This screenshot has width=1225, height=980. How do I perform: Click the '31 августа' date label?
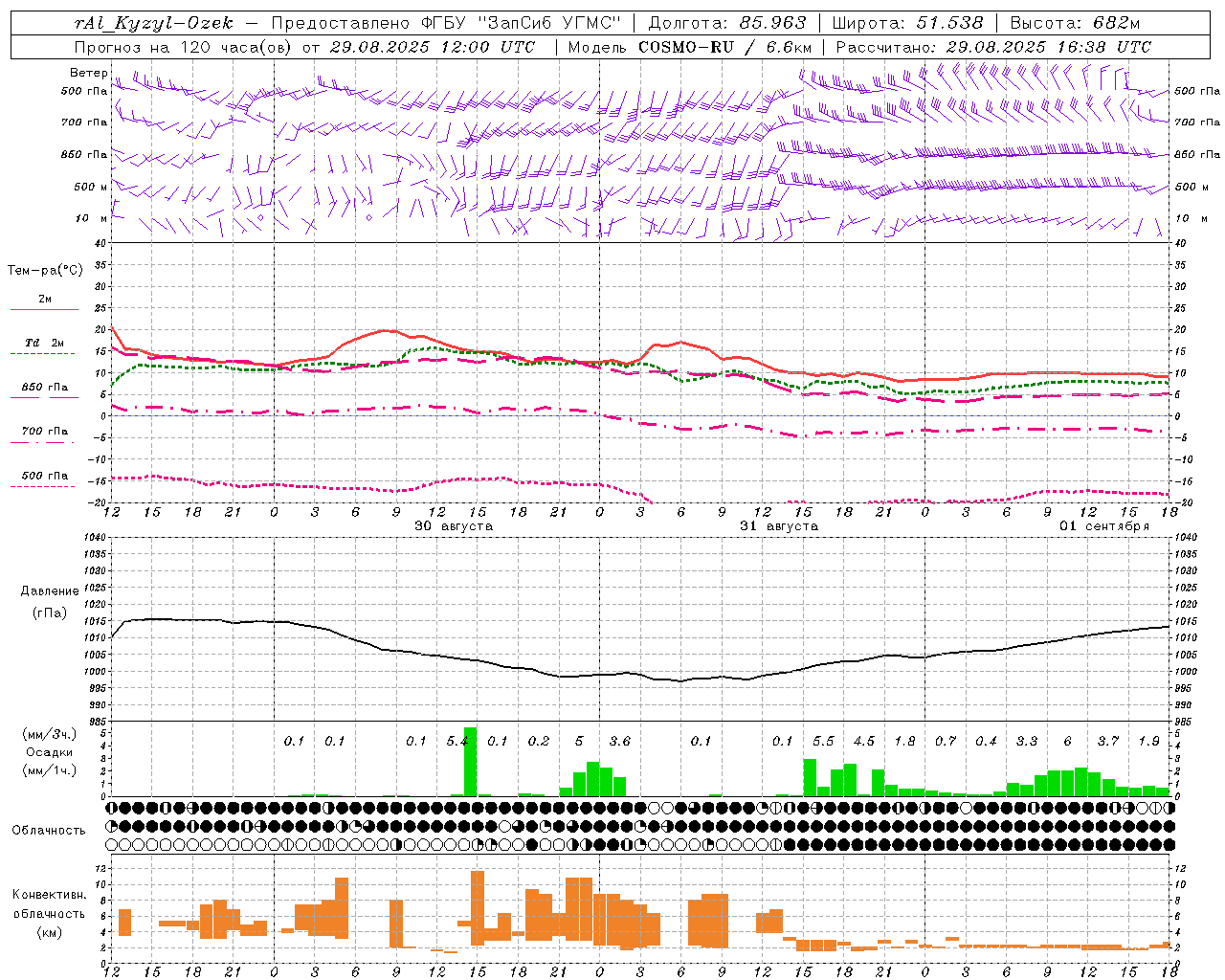779,526
